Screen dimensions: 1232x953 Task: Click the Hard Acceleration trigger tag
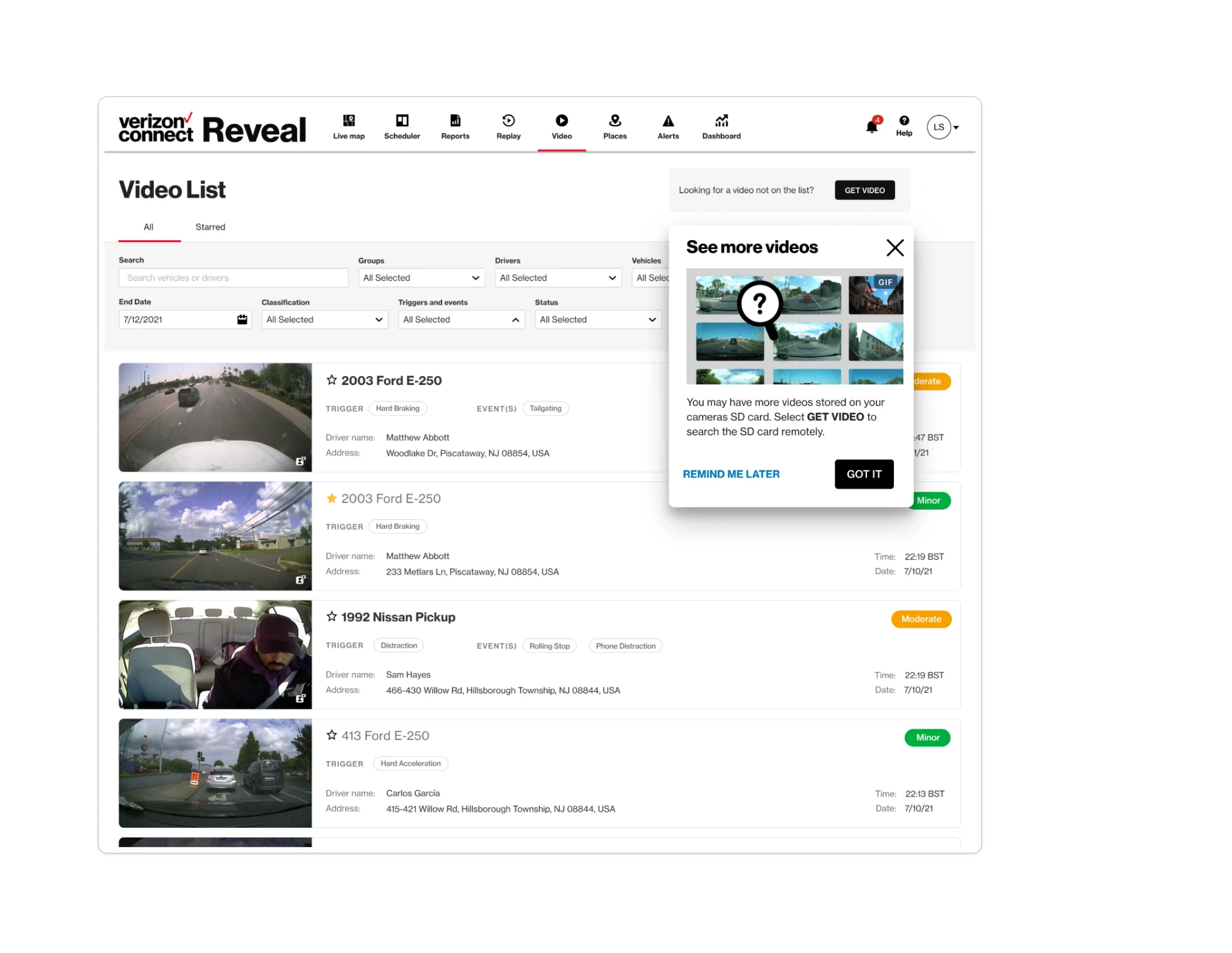(411, 764)
